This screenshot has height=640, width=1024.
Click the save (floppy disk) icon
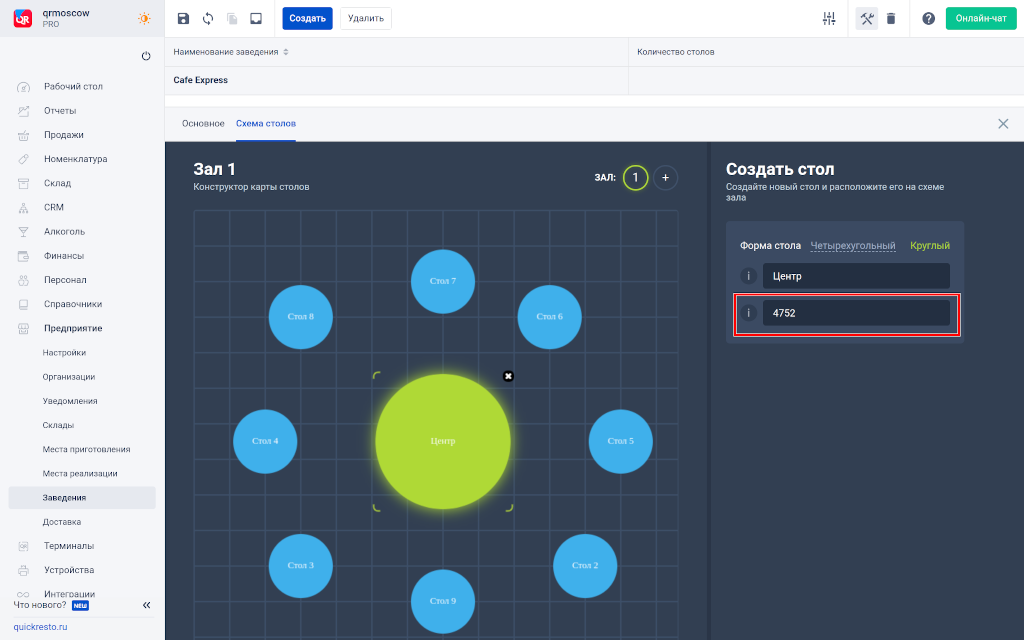pos(183,18)
